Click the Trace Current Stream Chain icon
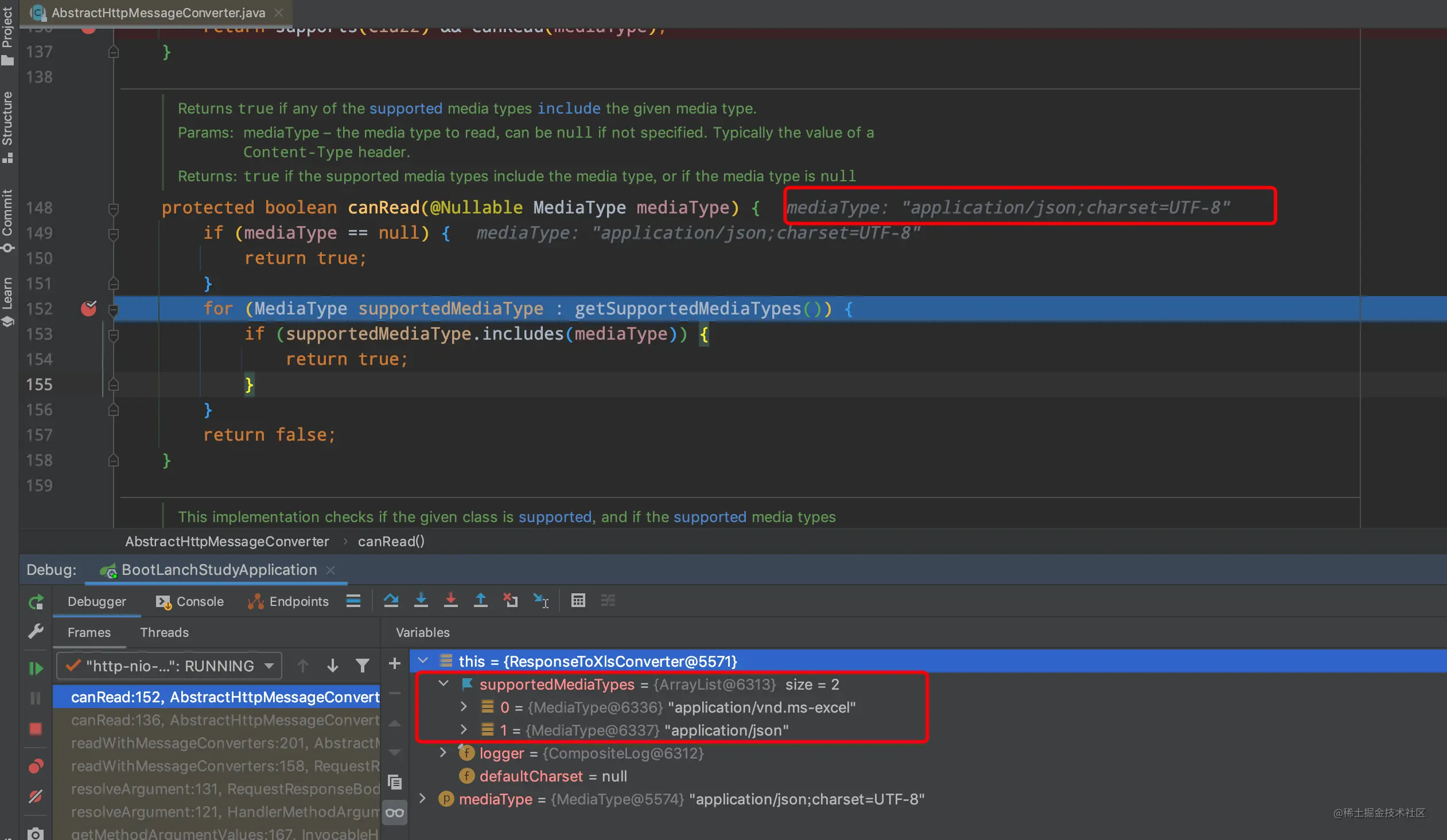 tap(608, 601)
